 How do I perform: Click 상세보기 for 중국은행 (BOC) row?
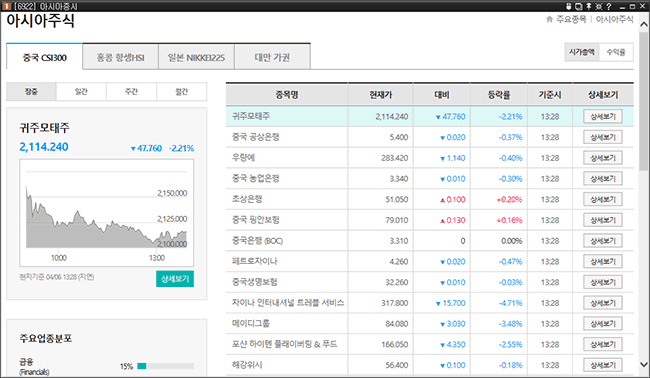(x=603, y=241)
